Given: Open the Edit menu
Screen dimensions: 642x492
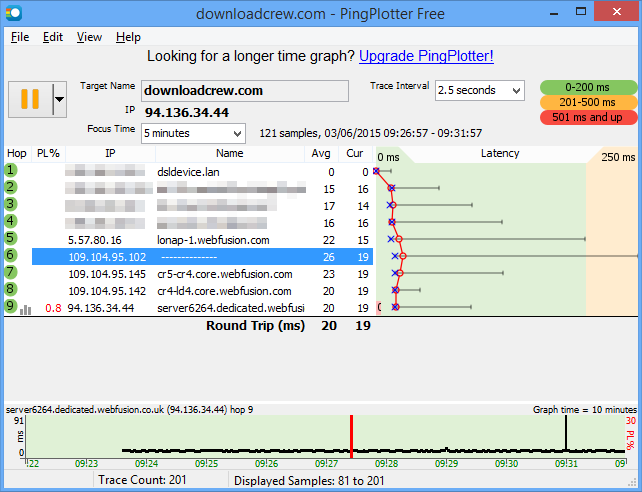Looking at the screenshot, I should 53,37.
